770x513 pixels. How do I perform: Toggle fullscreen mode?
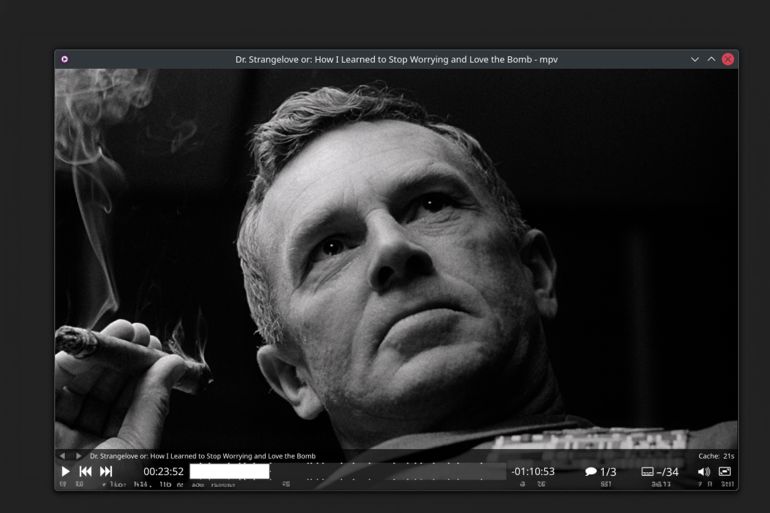725,471
